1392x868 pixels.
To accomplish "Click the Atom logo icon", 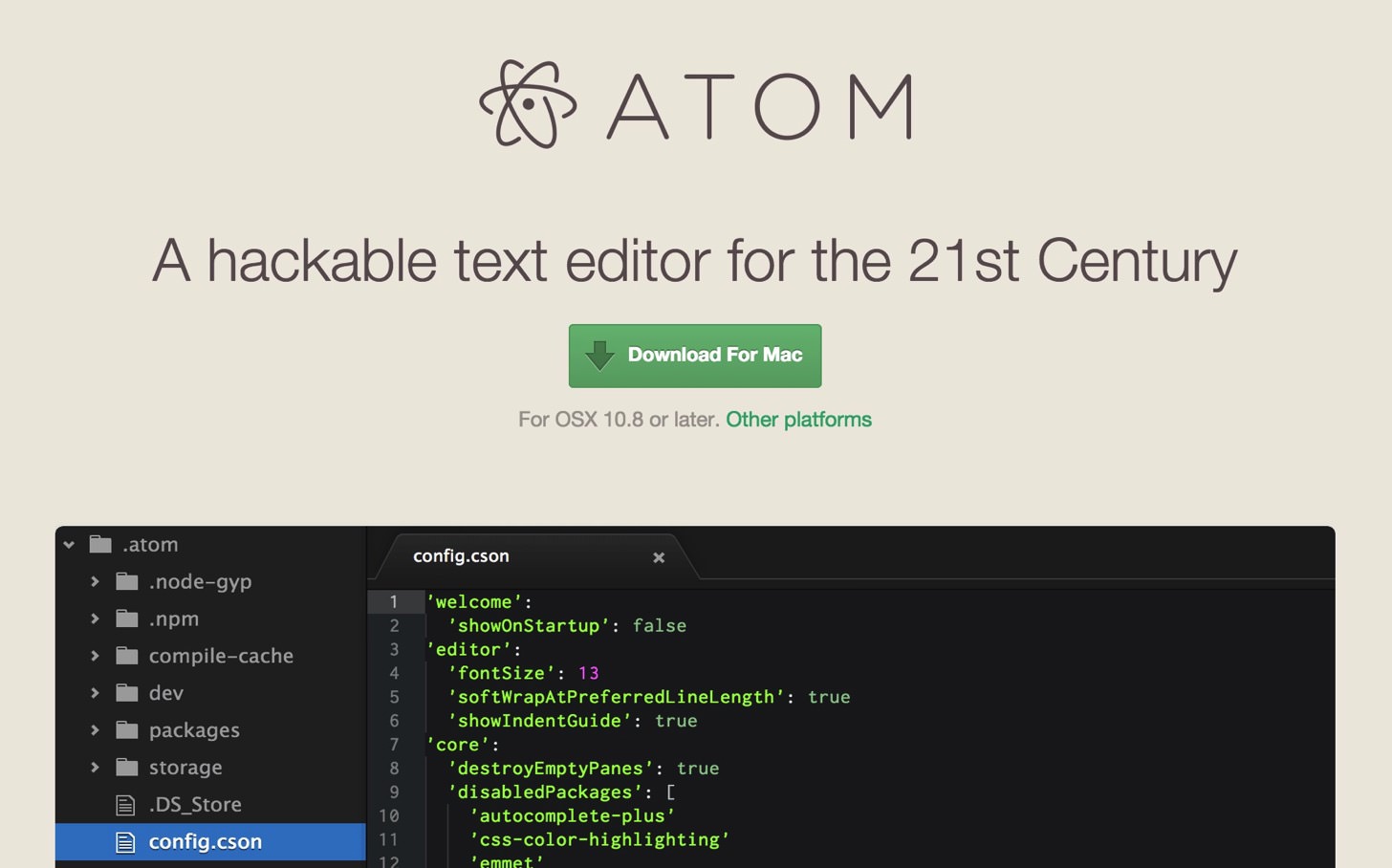I will [528, 104].
